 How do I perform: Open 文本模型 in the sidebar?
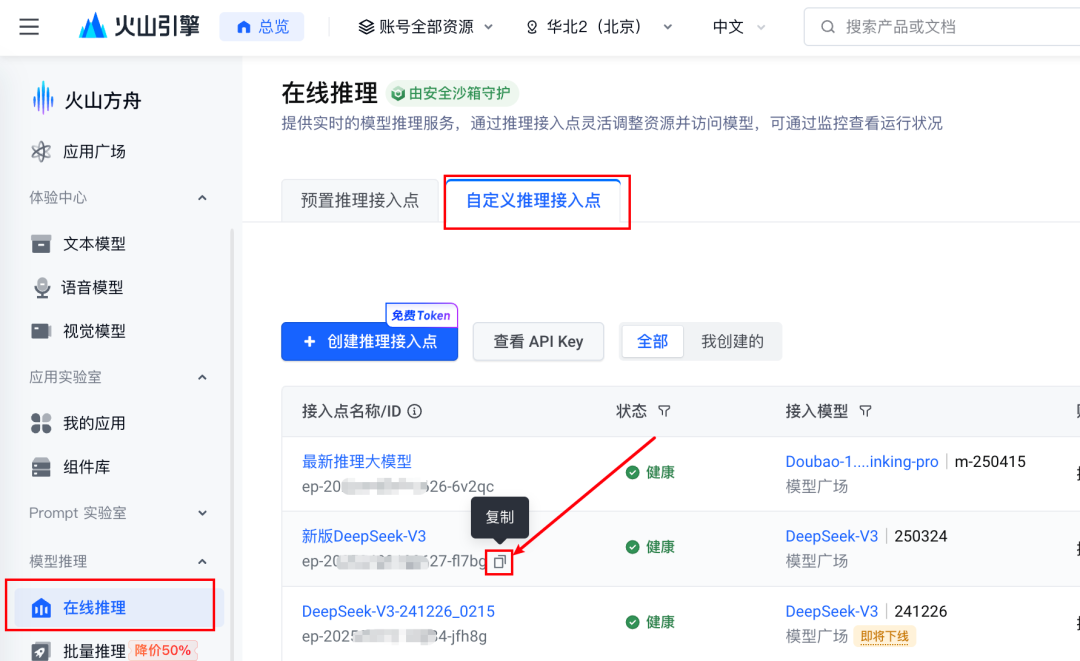94,244
